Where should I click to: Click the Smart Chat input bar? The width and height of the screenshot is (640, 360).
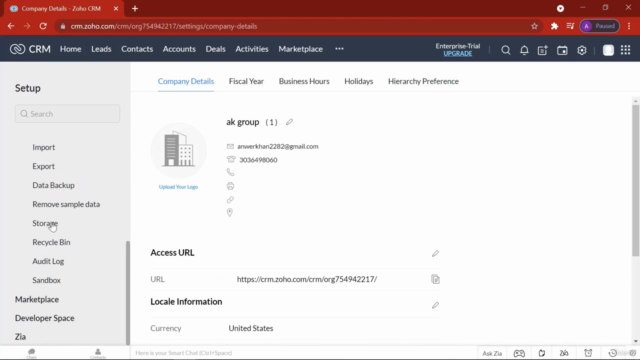pos(304,353)
